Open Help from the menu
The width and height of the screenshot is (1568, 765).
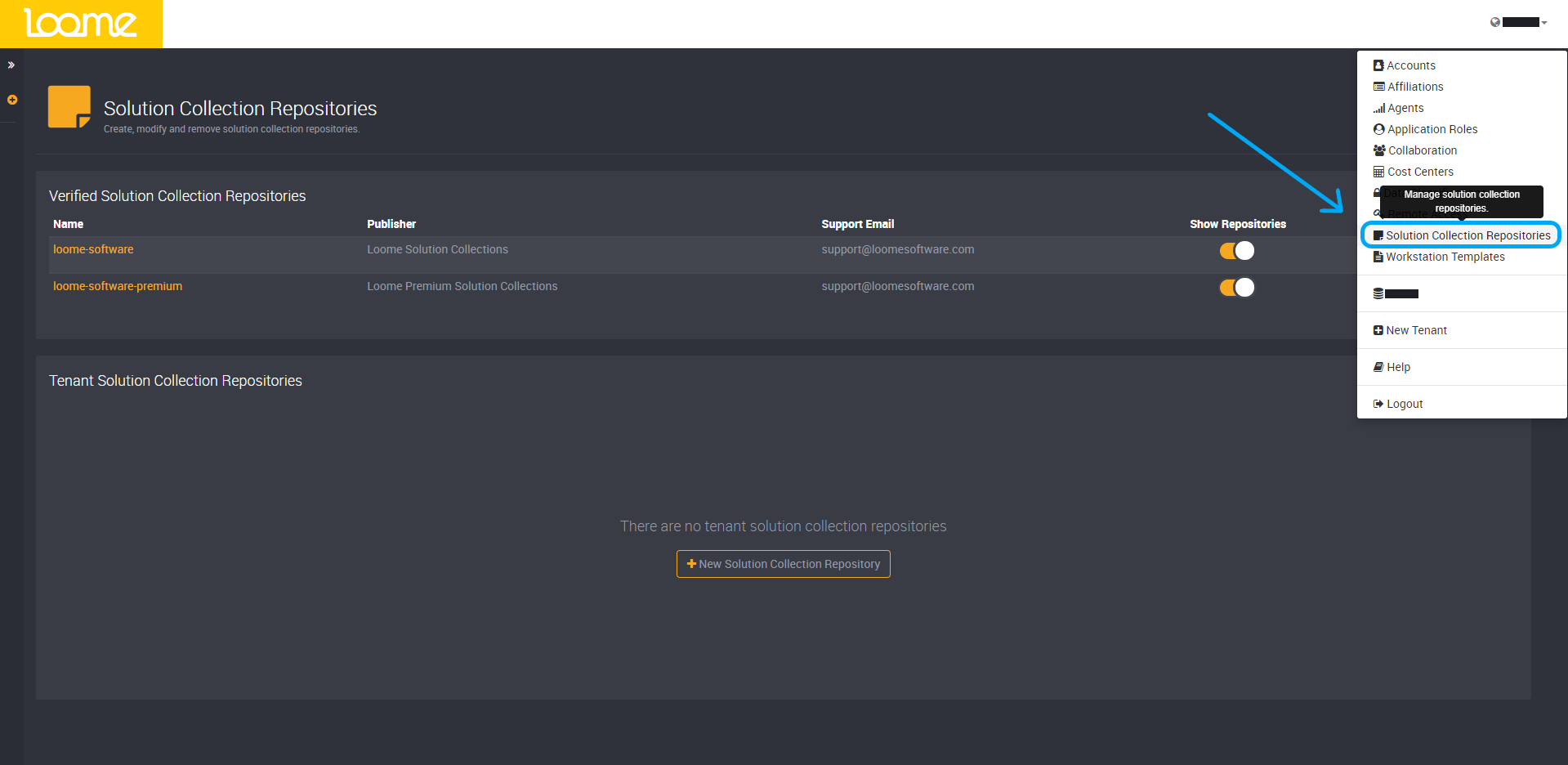pos(1398,367)
